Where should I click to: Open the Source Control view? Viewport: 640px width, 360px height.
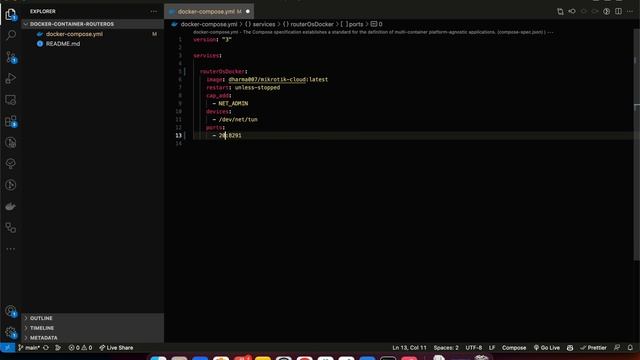pyautogui.click(x=11, y=57)
